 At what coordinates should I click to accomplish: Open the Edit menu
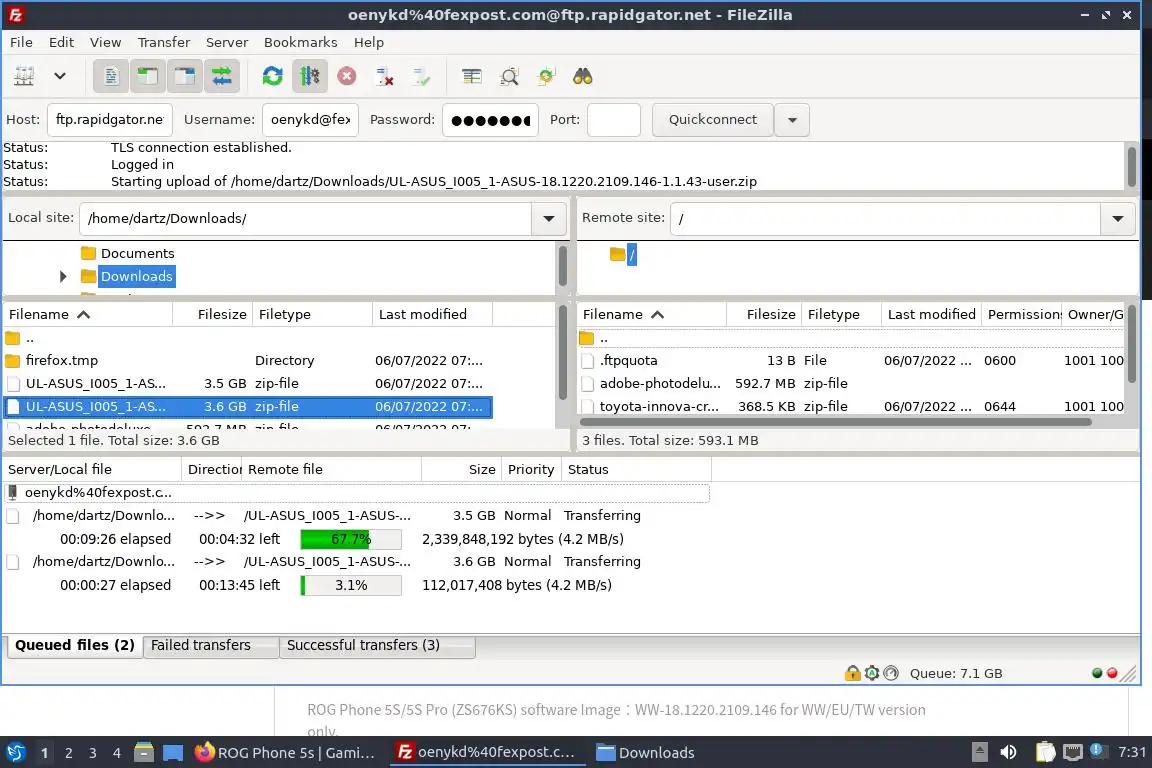pyautogui.click(x=61, y=43)
